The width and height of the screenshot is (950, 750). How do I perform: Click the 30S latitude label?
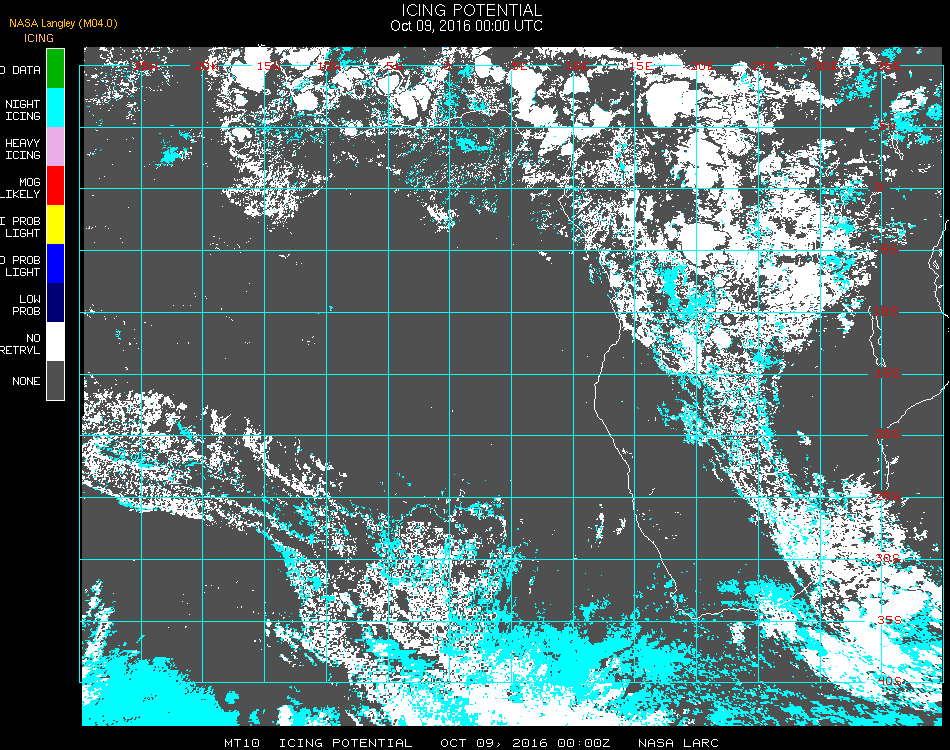click(x=888, y=558)
